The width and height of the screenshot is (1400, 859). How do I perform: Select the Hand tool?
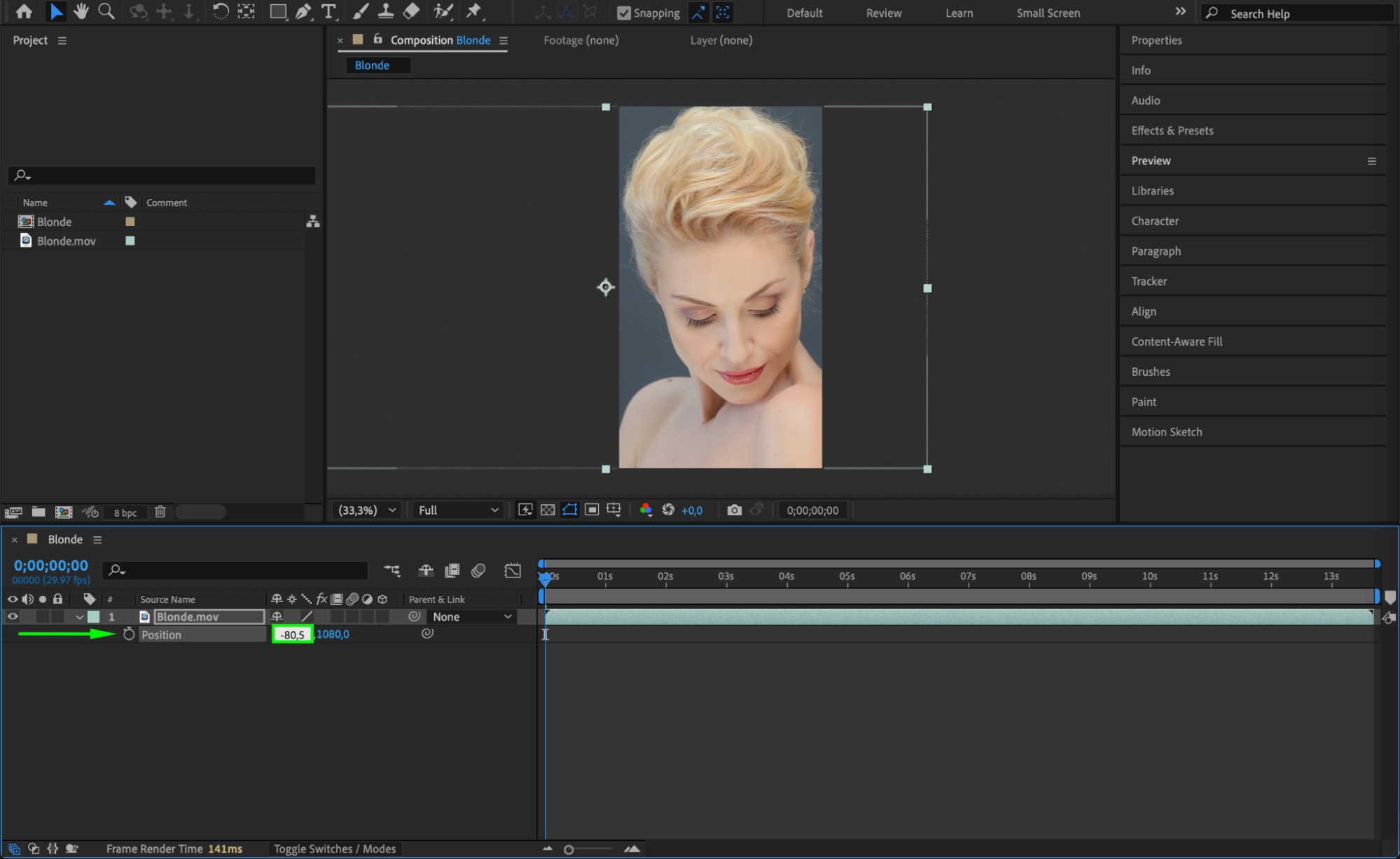81,11
